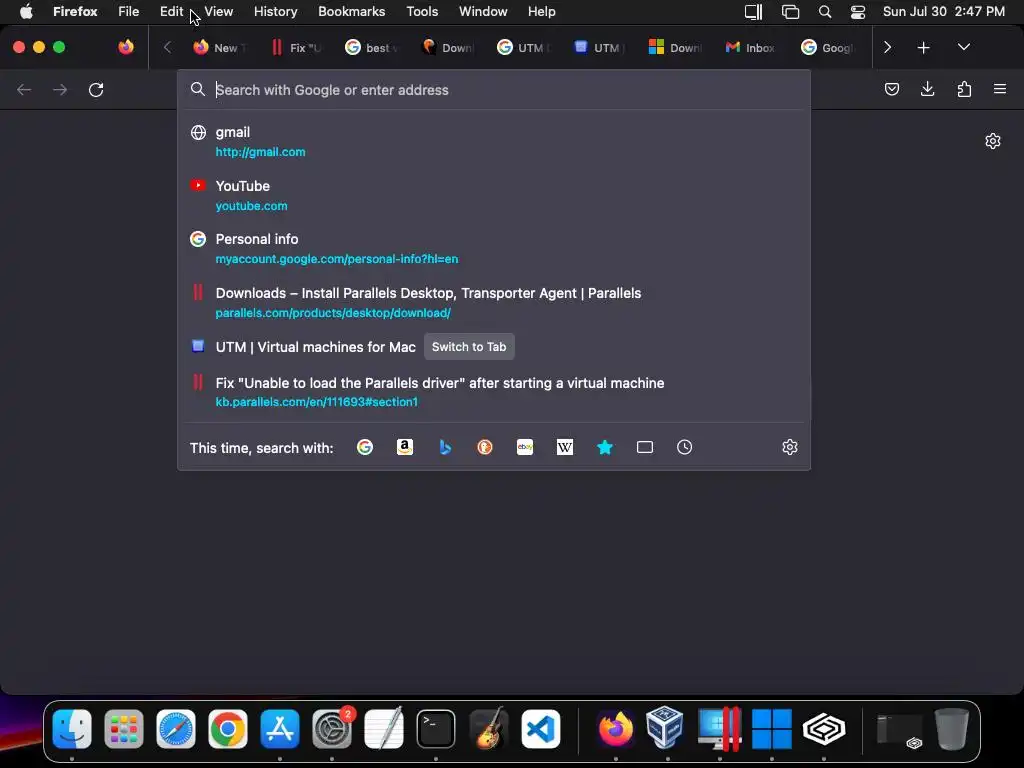Switch to the Inbox Gmail tab

751,48
